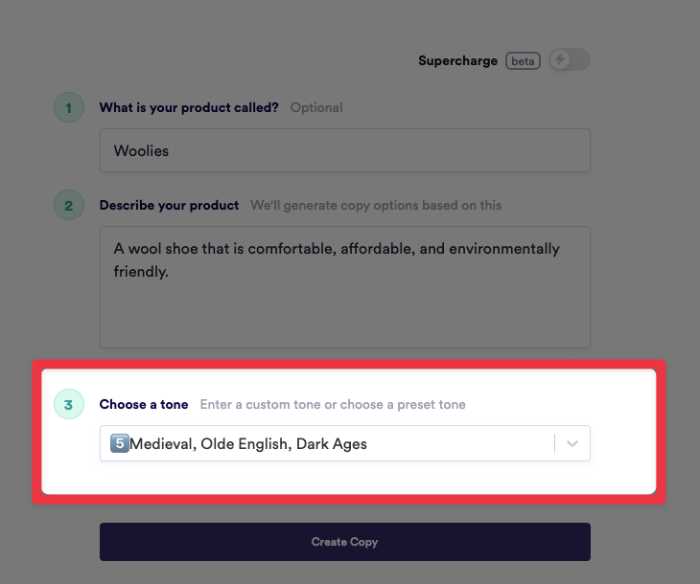Click the Create Copy button
This screenshot has height=584, width=700.
pos(345,542)
